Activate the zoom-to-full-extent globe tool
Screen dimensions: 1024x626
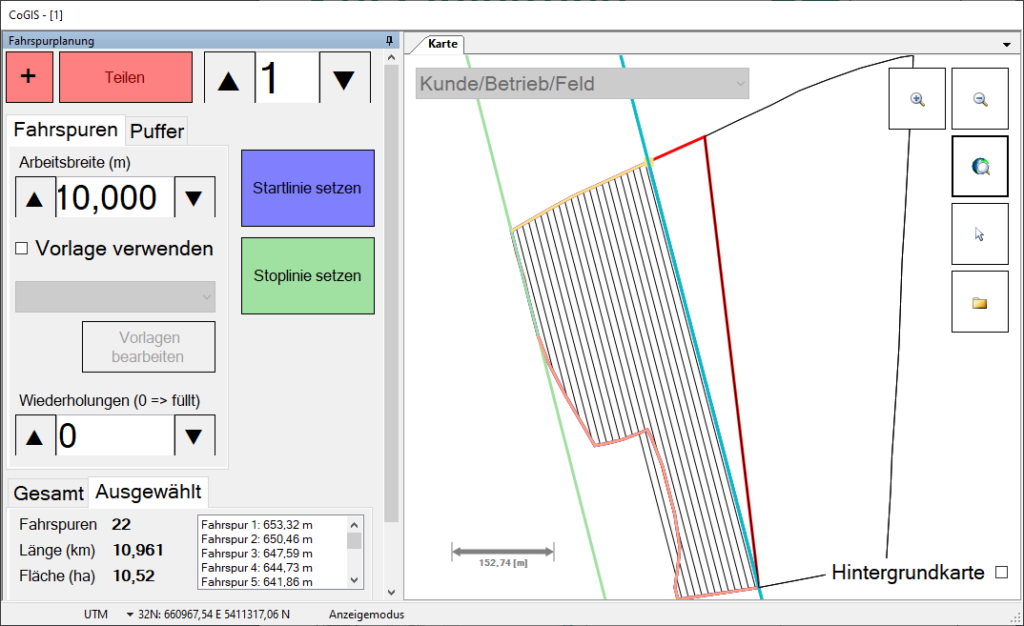tap(979, 167)
